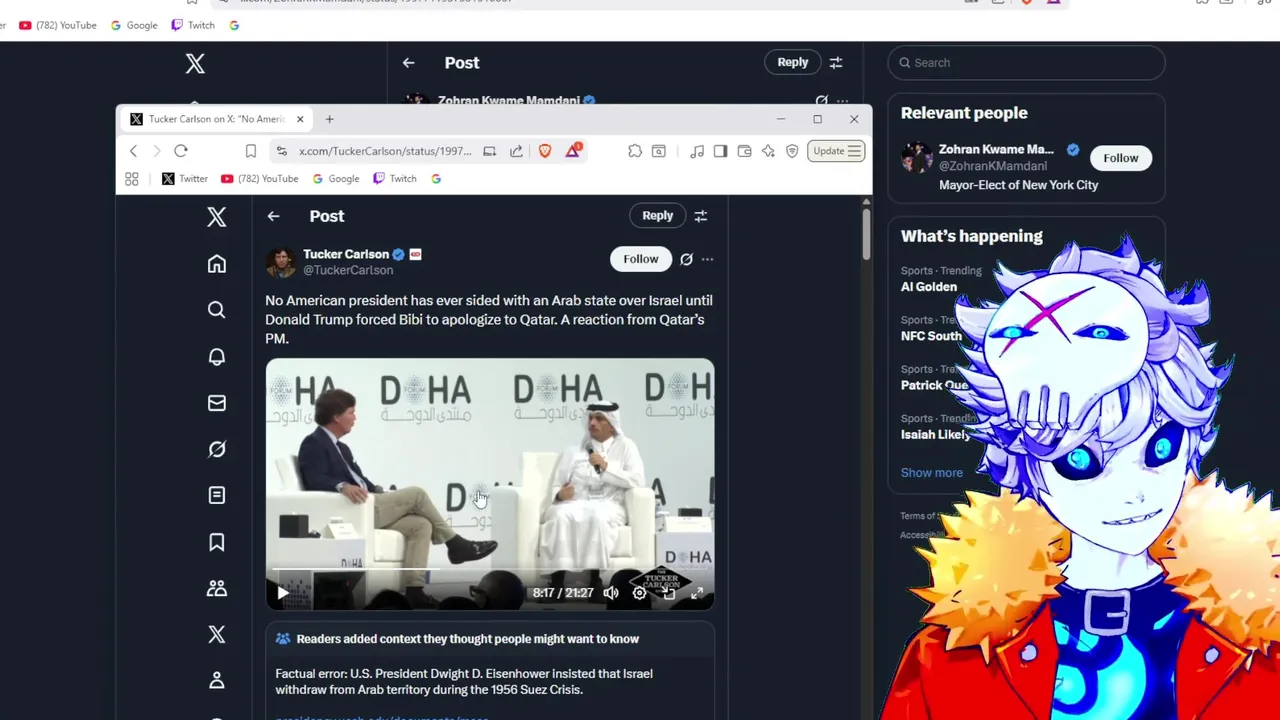Screen dimensions: 1280x720
Task: Open @TuckerCarlson handle link
Action: [x=348, y=271]
